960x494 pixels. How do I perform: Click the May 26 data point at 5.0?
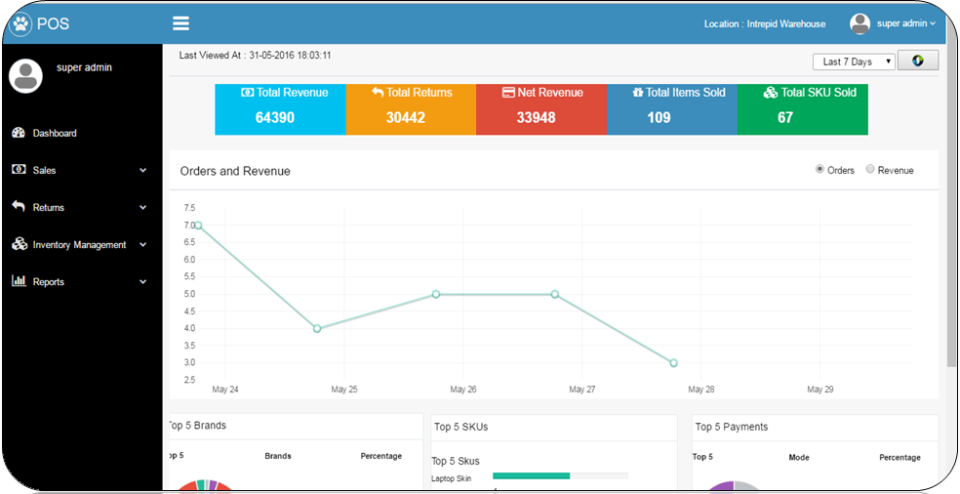pos(436,294)
